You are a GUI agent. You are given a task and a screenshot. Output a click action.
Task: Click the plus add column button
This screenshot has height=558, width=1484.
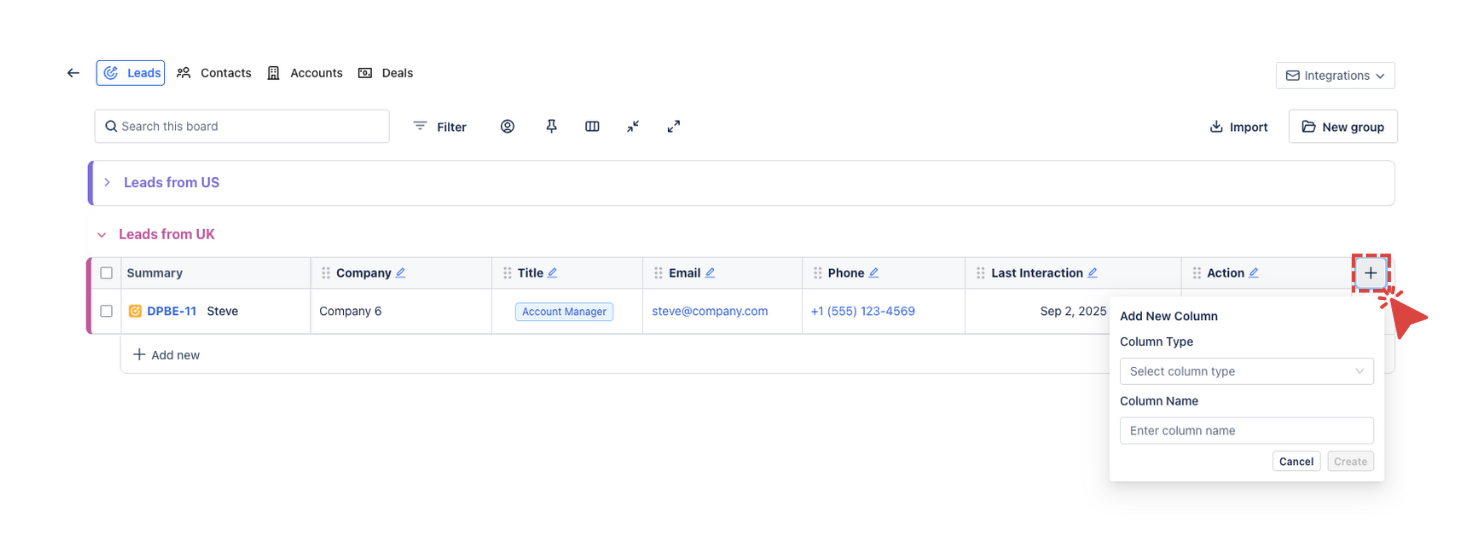point(1371,273)
